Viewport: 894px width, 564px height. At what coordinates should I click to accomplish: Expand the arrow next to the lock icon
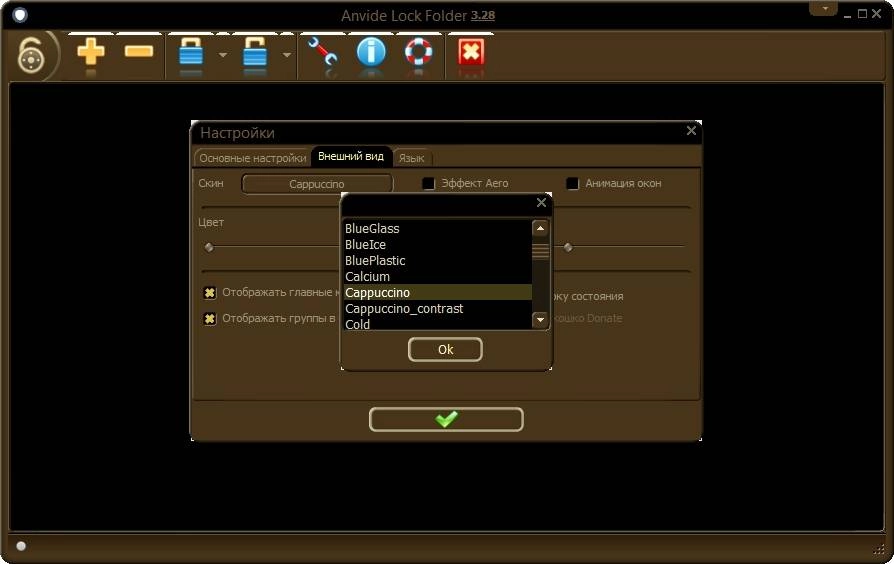pyautogui.click(x=223, y=55)
